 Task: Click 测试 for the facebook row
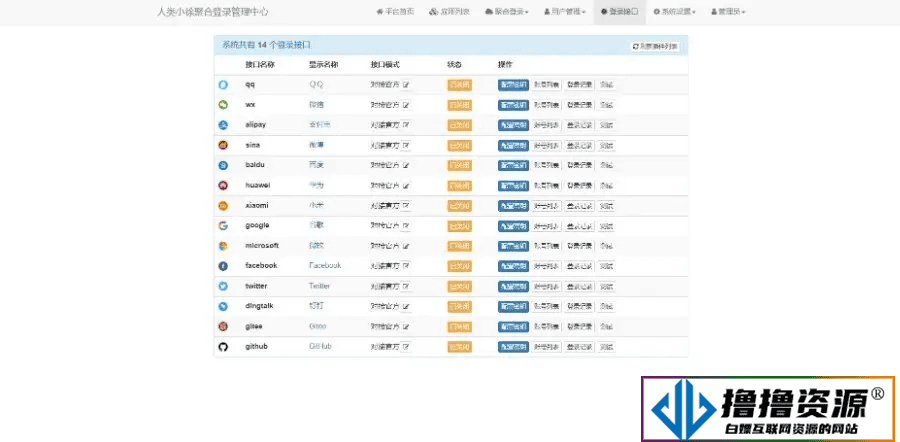[x=606, y=266]
